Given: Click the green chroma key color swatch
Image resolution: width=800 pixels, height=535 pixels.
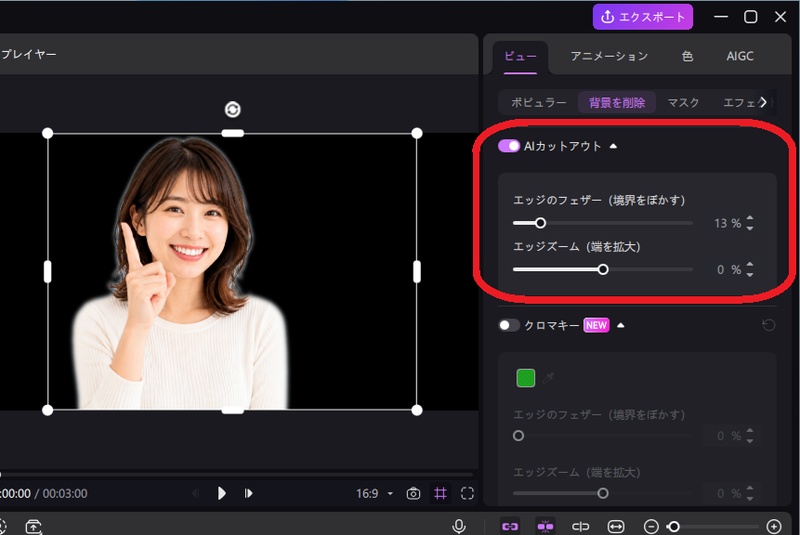Looking at the screenshot, I should tap(526, 378).
